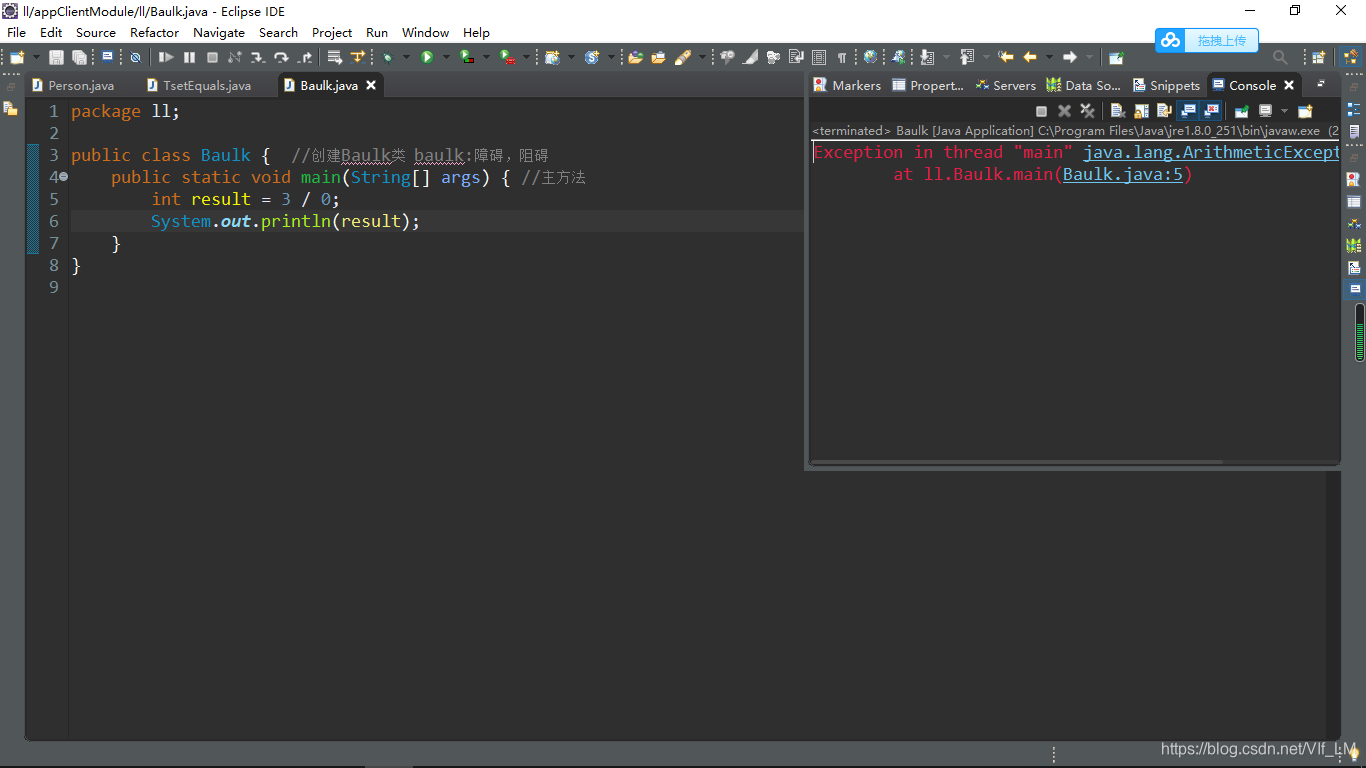Open the File menu
Viewport: 1366px width, 768px height.
(x=16, y=32)
